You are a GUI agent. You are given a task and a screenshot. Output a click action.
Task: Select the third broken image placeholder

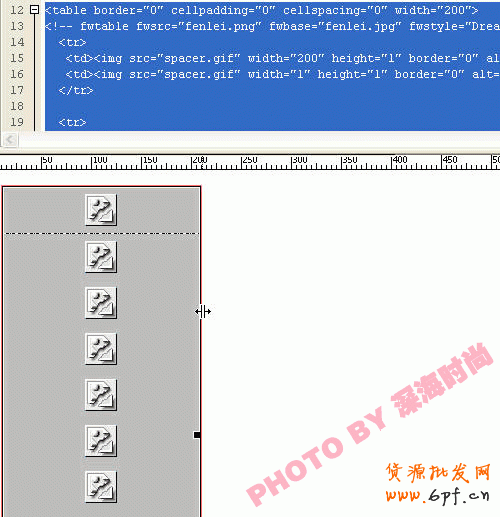tap(101, 303)
